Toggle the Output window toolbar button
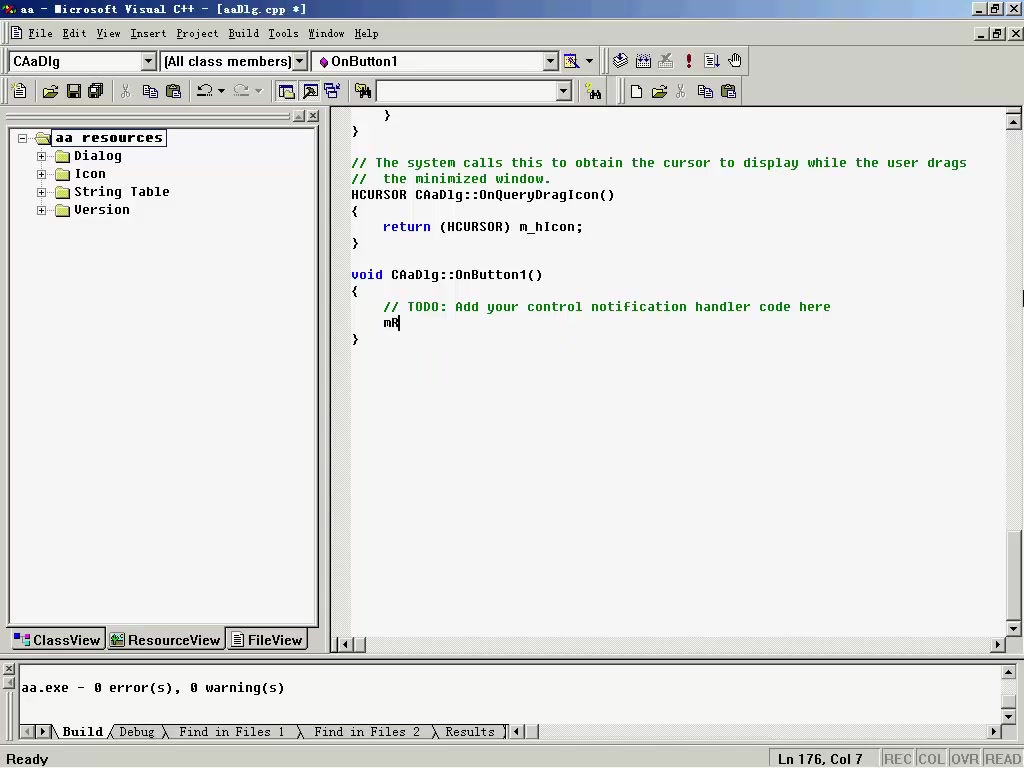The height and width of the screenshot is (768, 1024). click(309, 91)
